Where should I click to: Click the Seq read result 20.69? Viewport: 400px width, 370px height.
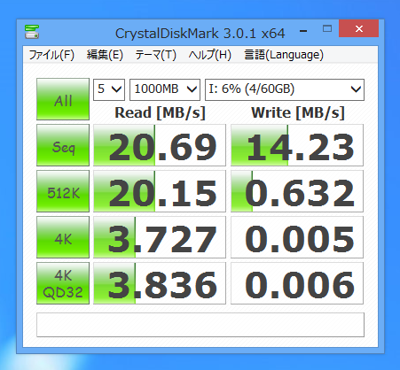[x=159, y=145]
